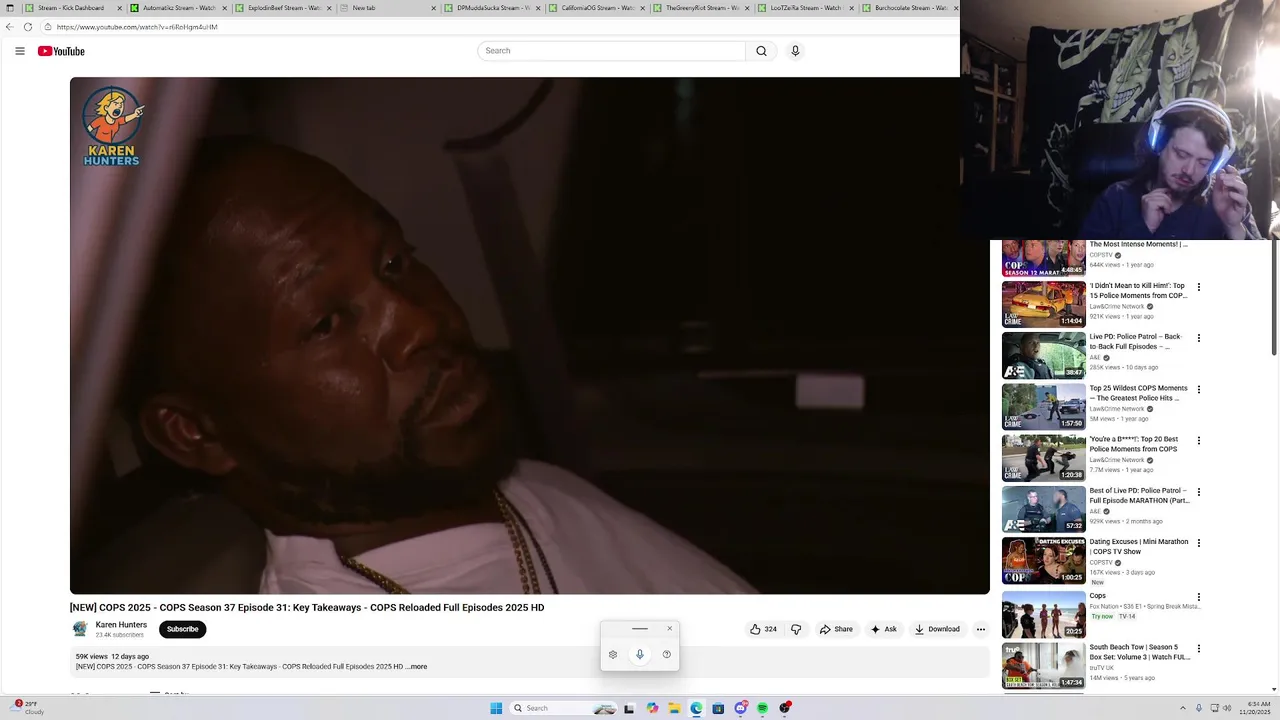Image resolution: width=1280 pixels, height=720 pixels.
Task: Open Spotify from the taskbar
Action: tap(762, 708)
